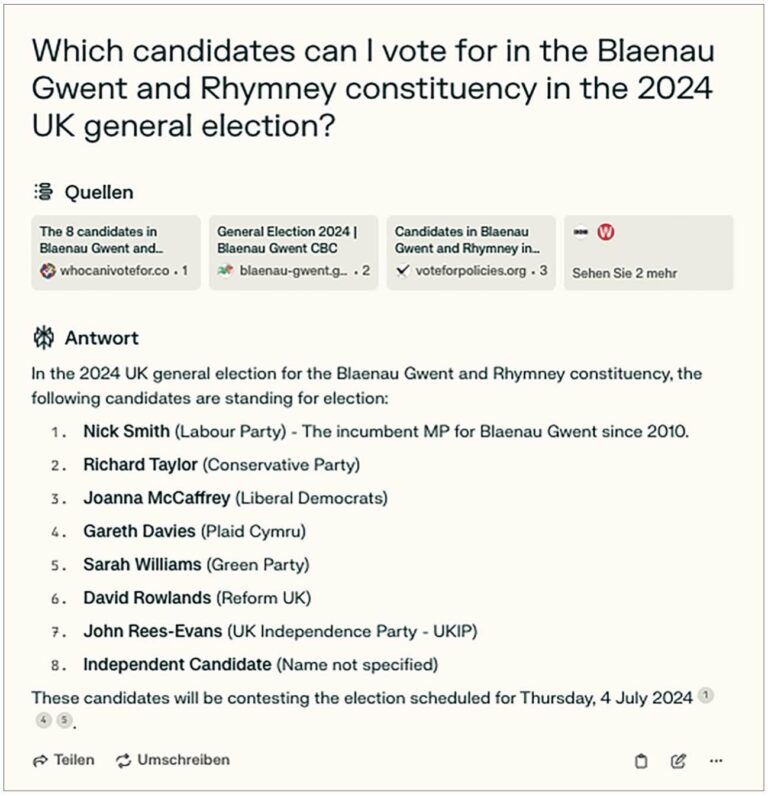The height and width of the screenshot is (796, 768).
Task: Click the Teilen button label
Action: coord(74,760)
